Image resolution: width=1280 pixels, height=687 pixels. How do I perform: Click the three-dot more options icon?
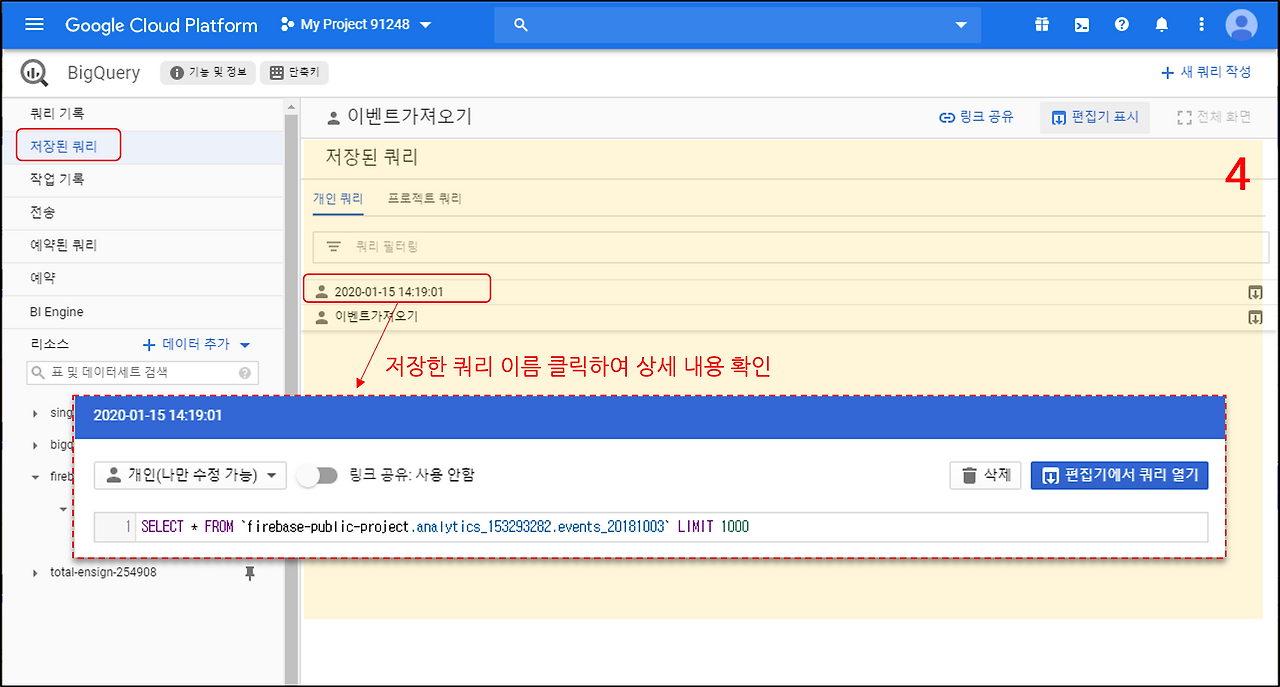[1201, 24]
